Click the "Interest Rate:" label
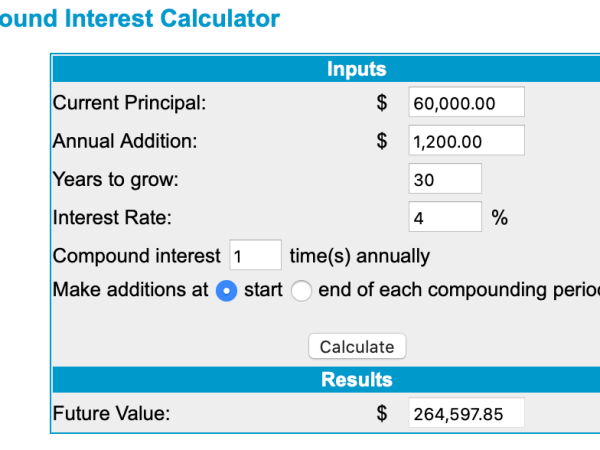Image resolution: width=600 pixels, height=450 pixels. click(x=111, y=217)
